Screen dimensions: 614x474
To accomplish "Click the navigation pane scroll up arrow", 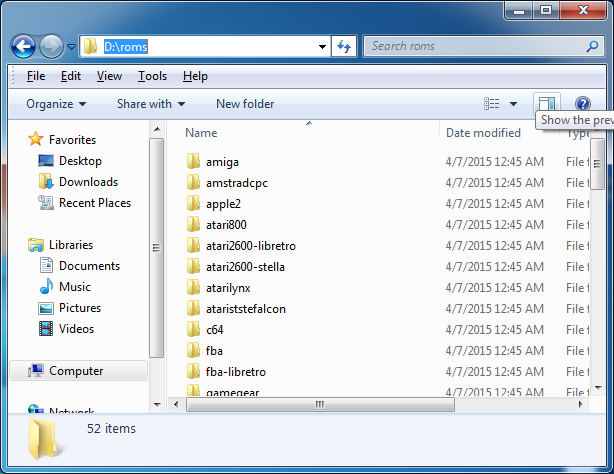I will tap(157, 129).
